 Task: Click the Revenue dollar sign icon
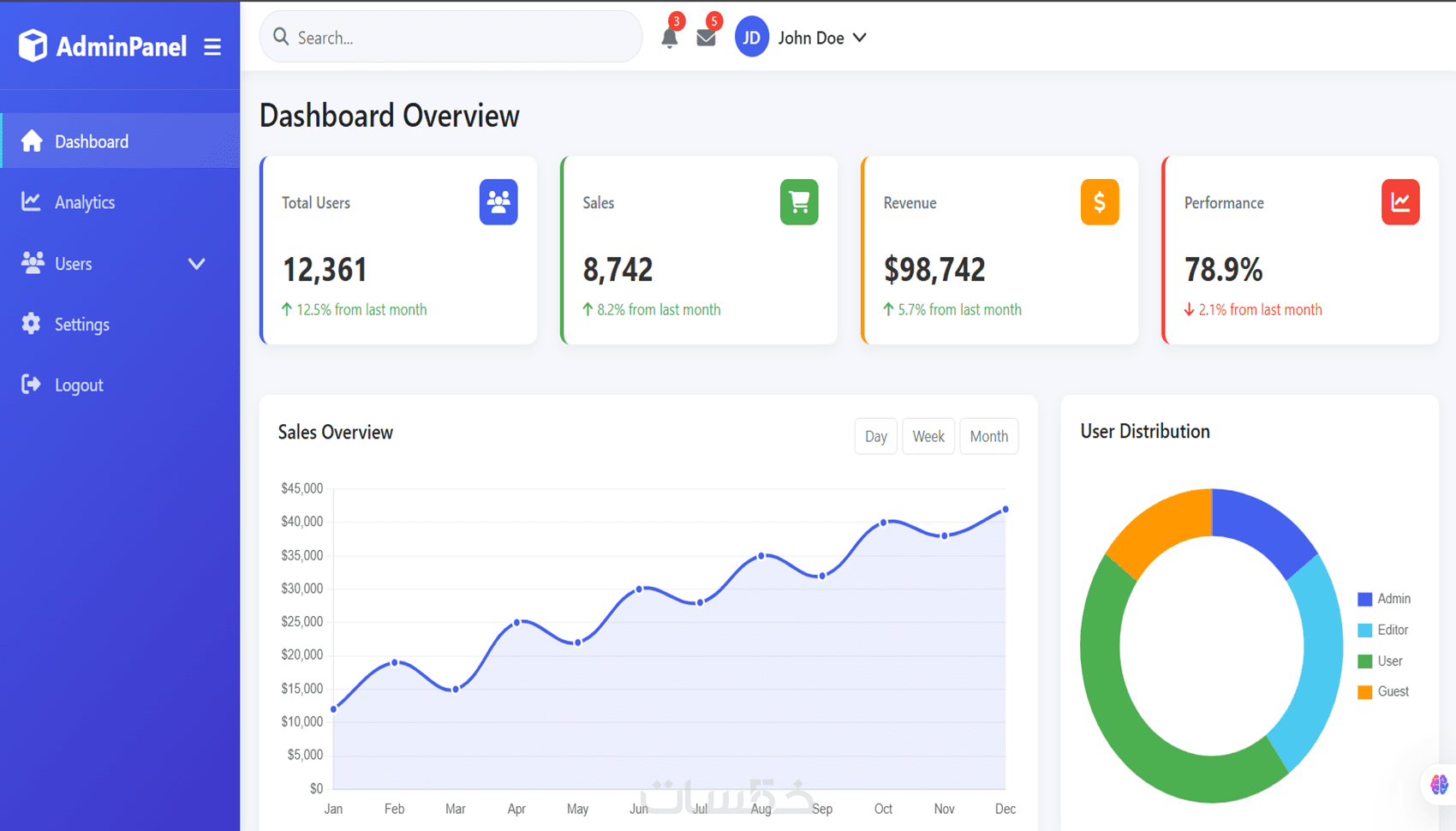coord(1100,202)
